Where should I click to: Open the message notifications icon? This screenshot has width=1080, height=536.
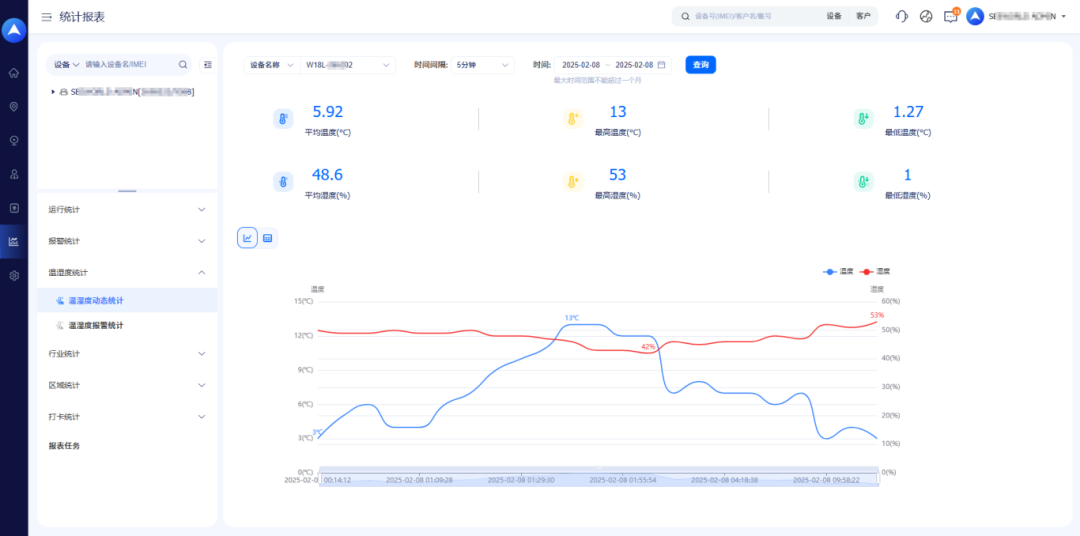950,16
